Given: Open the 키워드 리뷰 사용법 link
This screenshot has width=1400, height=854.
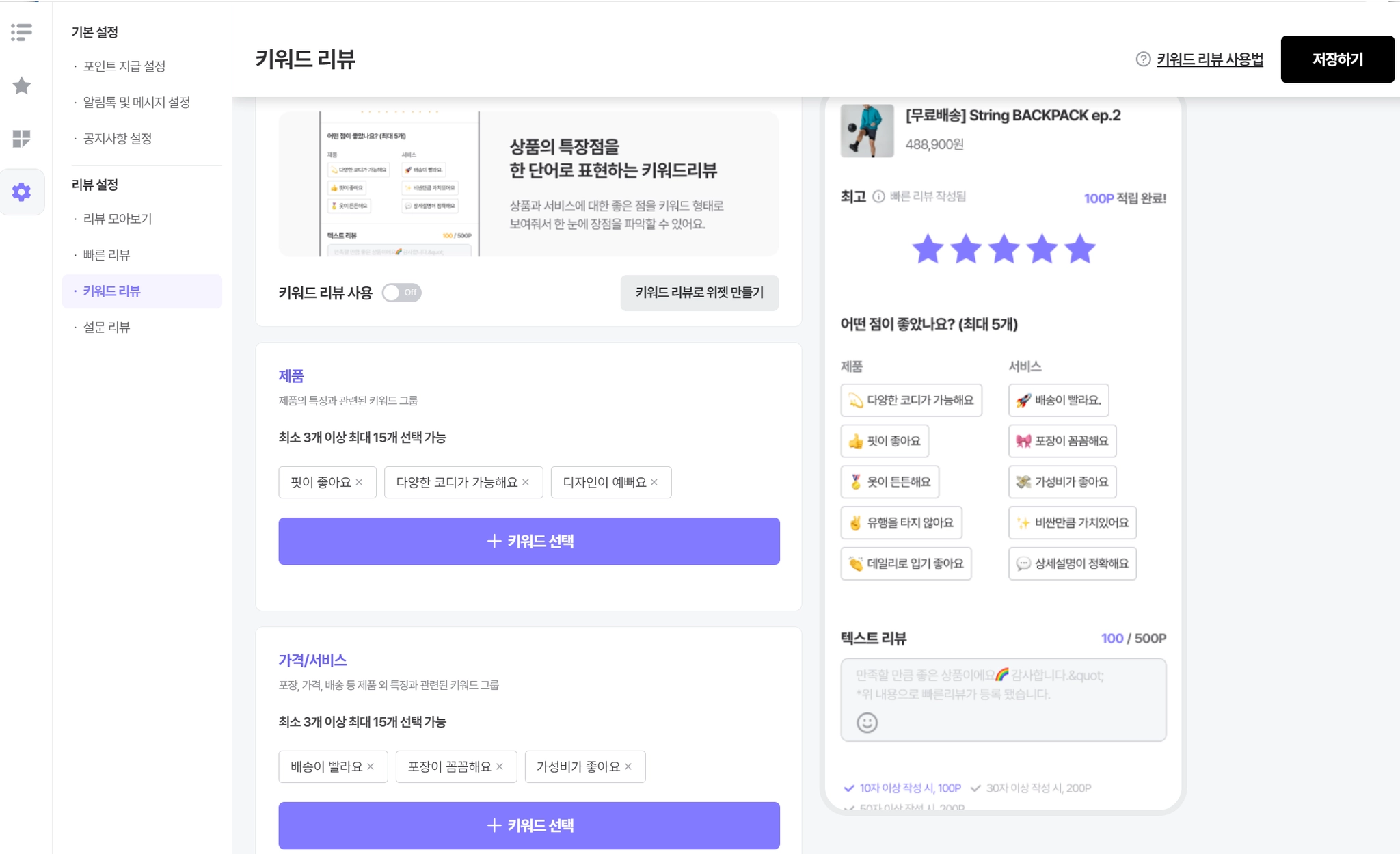Looking at the screenshot, I should [x=1209, y=59].
